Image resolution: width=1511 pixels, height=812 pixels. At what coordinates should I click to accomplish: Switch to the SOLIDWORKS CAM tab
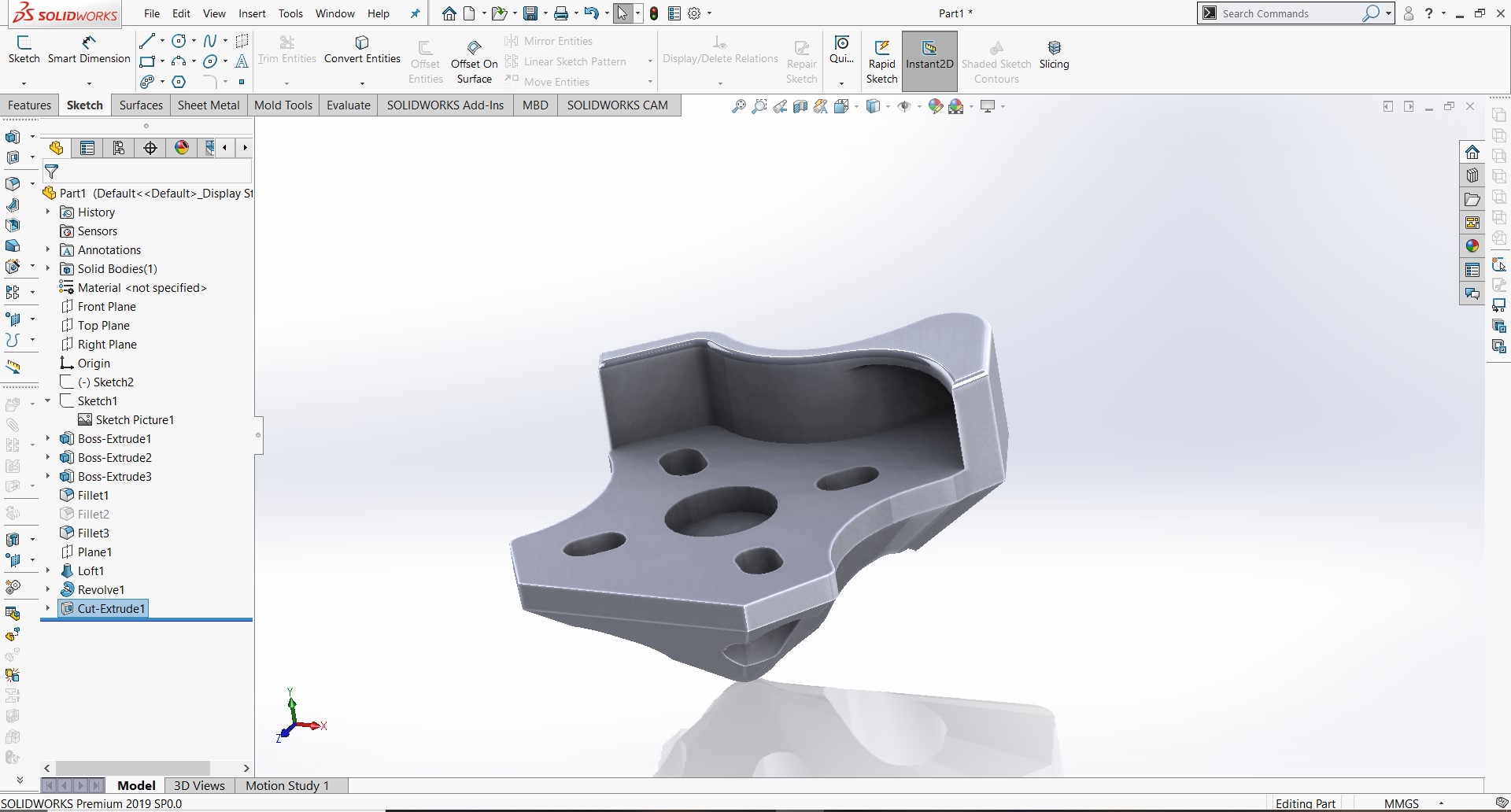tap(618, 105)
